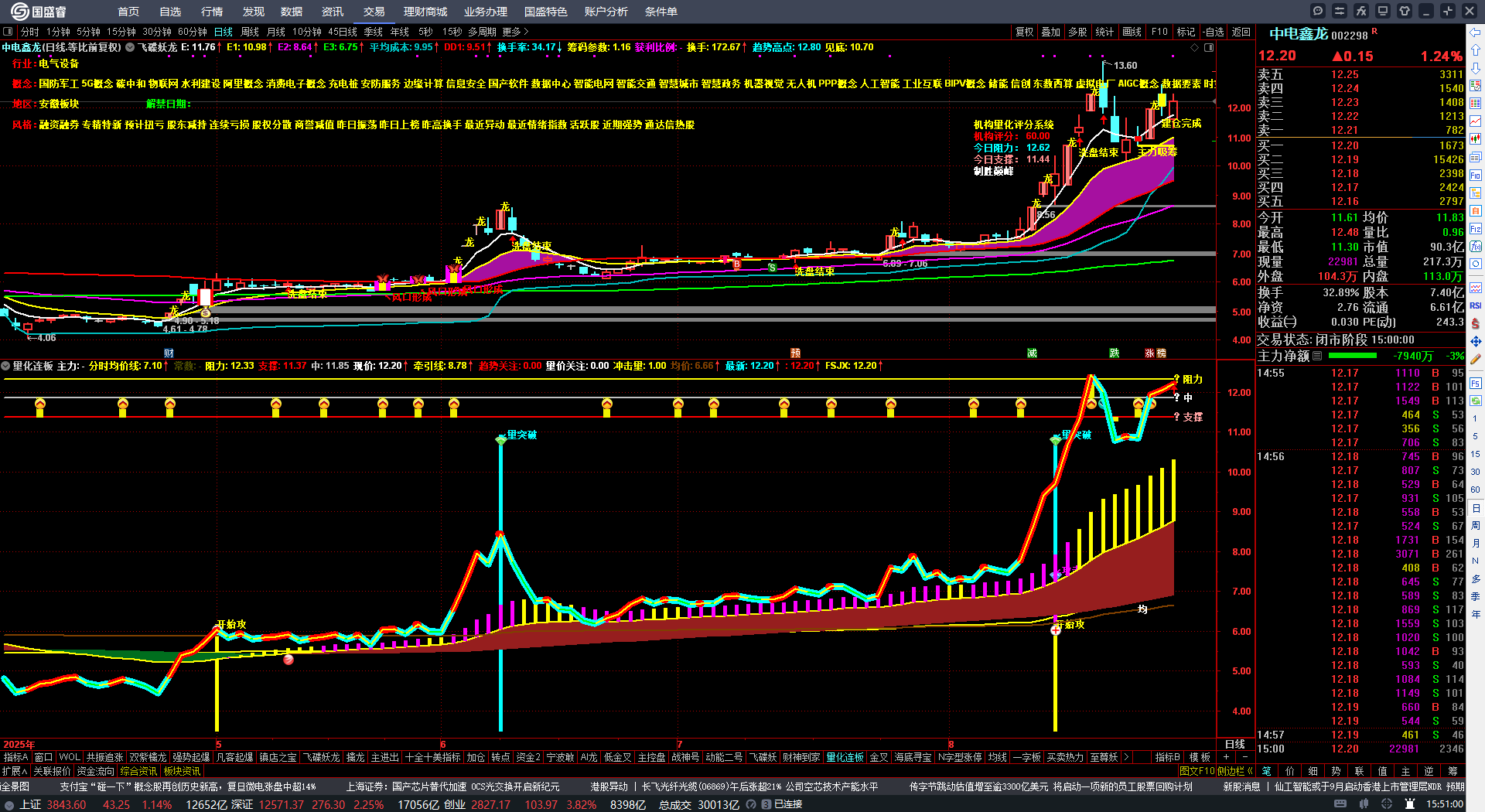Click the four-way move arrows sidebar icon
This screenshot has height=812, width=1485.
(x=1476, y=341)
